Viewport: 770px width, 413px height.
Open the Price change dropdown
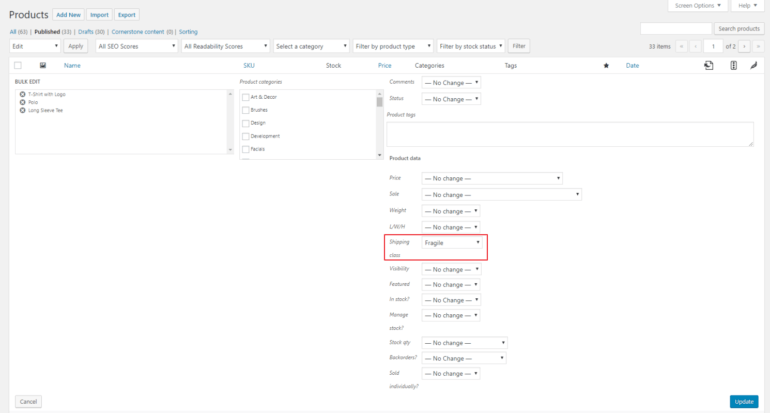492,178
